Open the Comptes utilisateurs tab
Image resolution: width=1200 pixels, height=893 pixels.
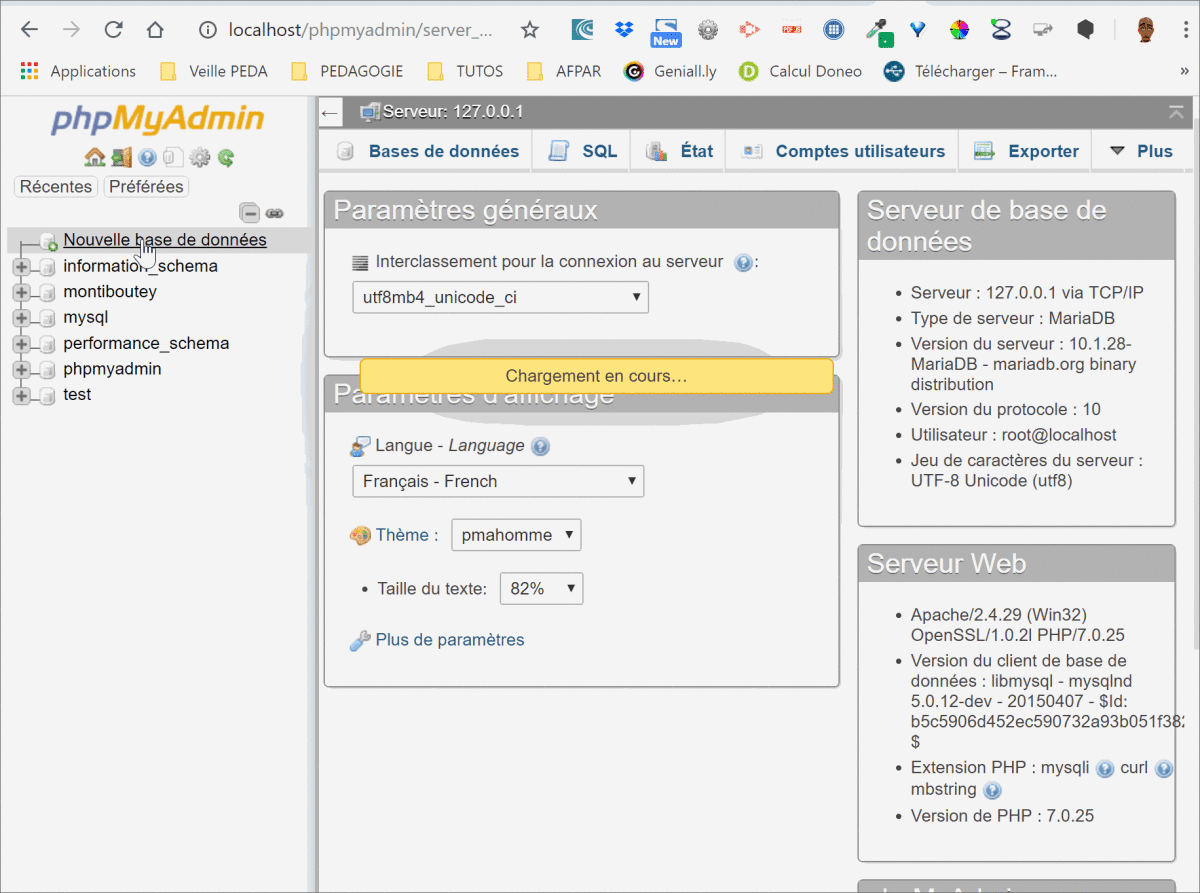843,151
